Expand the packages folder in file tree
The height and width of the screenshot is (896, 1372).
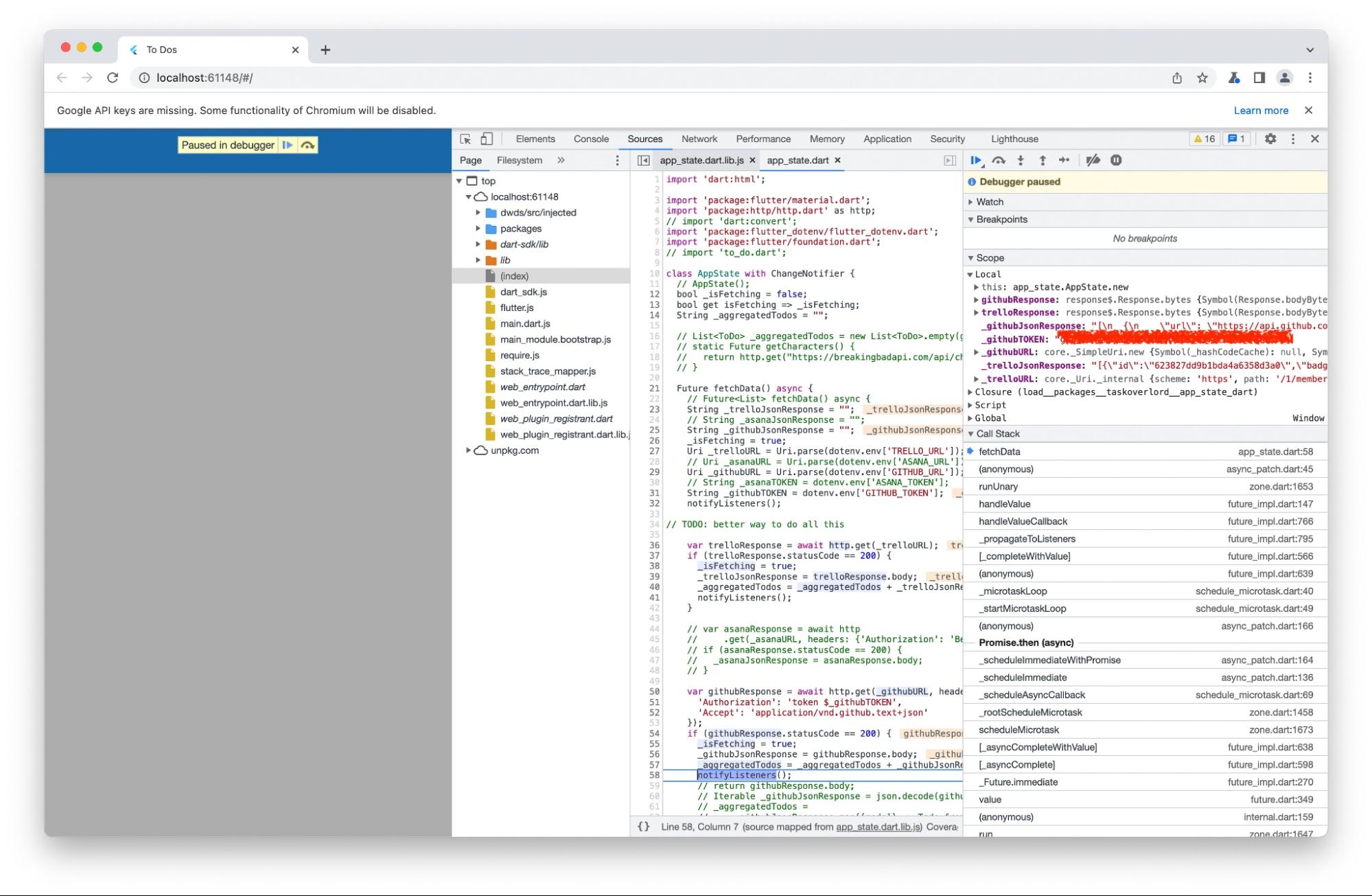(x=478, y=228)
